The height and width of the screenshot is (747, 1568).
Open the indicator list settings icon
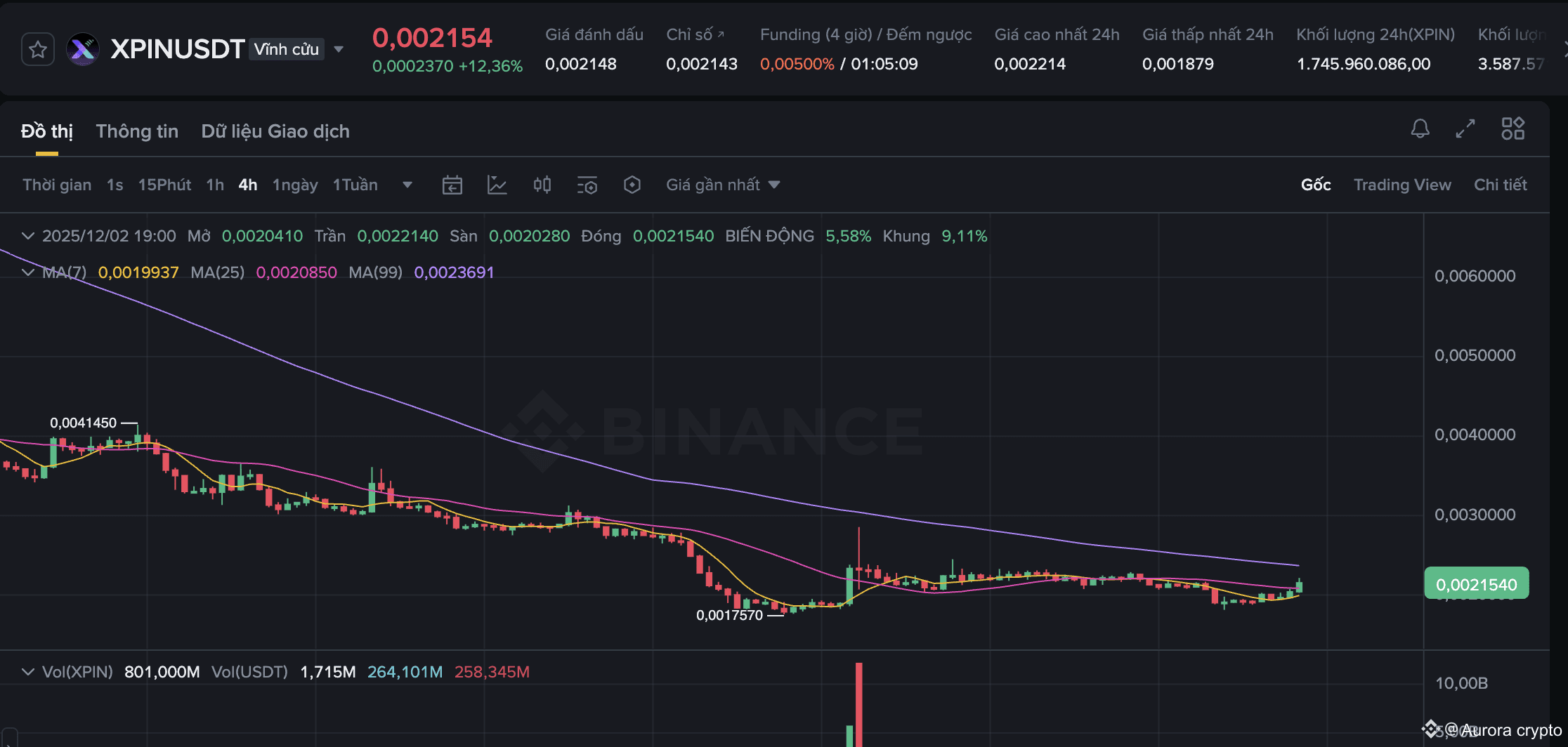pyautogui.click(x=587, y=185)
